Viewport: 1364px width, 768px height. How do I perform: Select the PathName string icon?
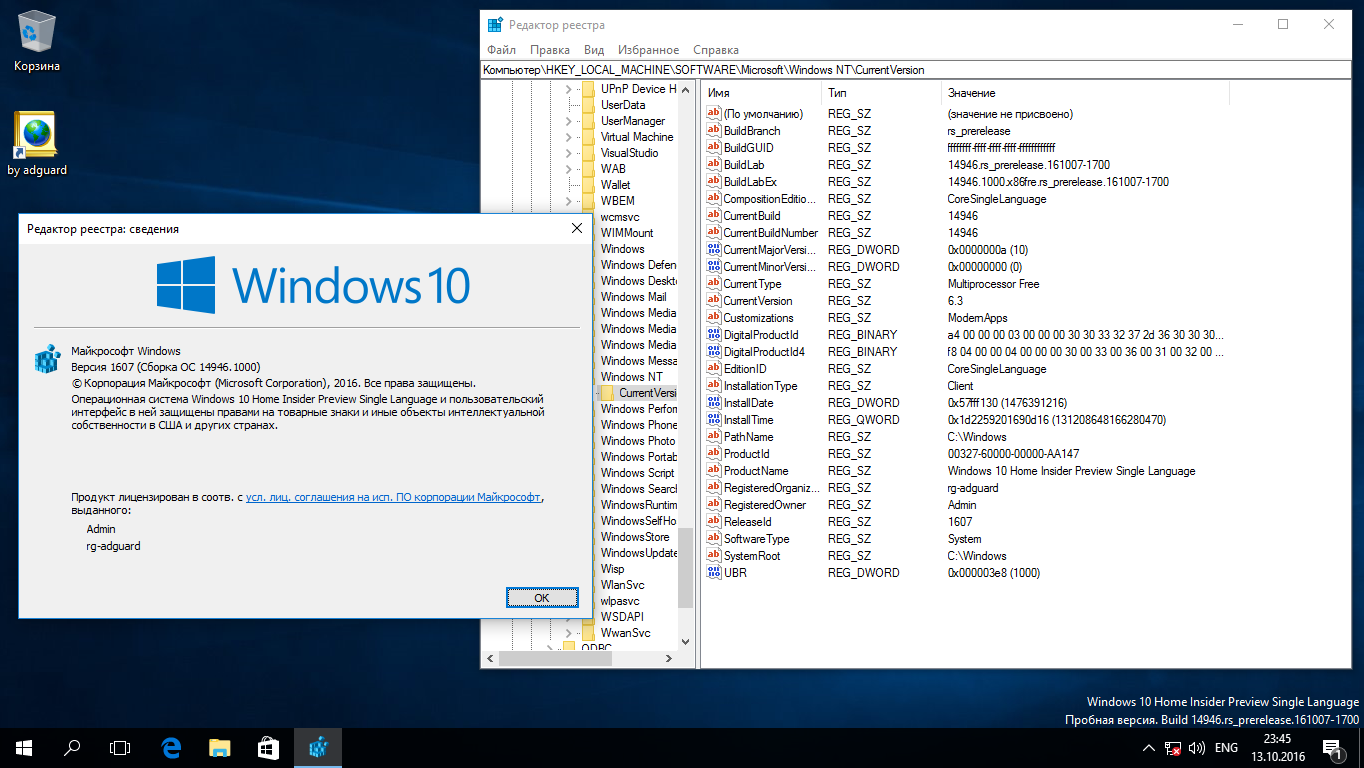click(714, 437)
